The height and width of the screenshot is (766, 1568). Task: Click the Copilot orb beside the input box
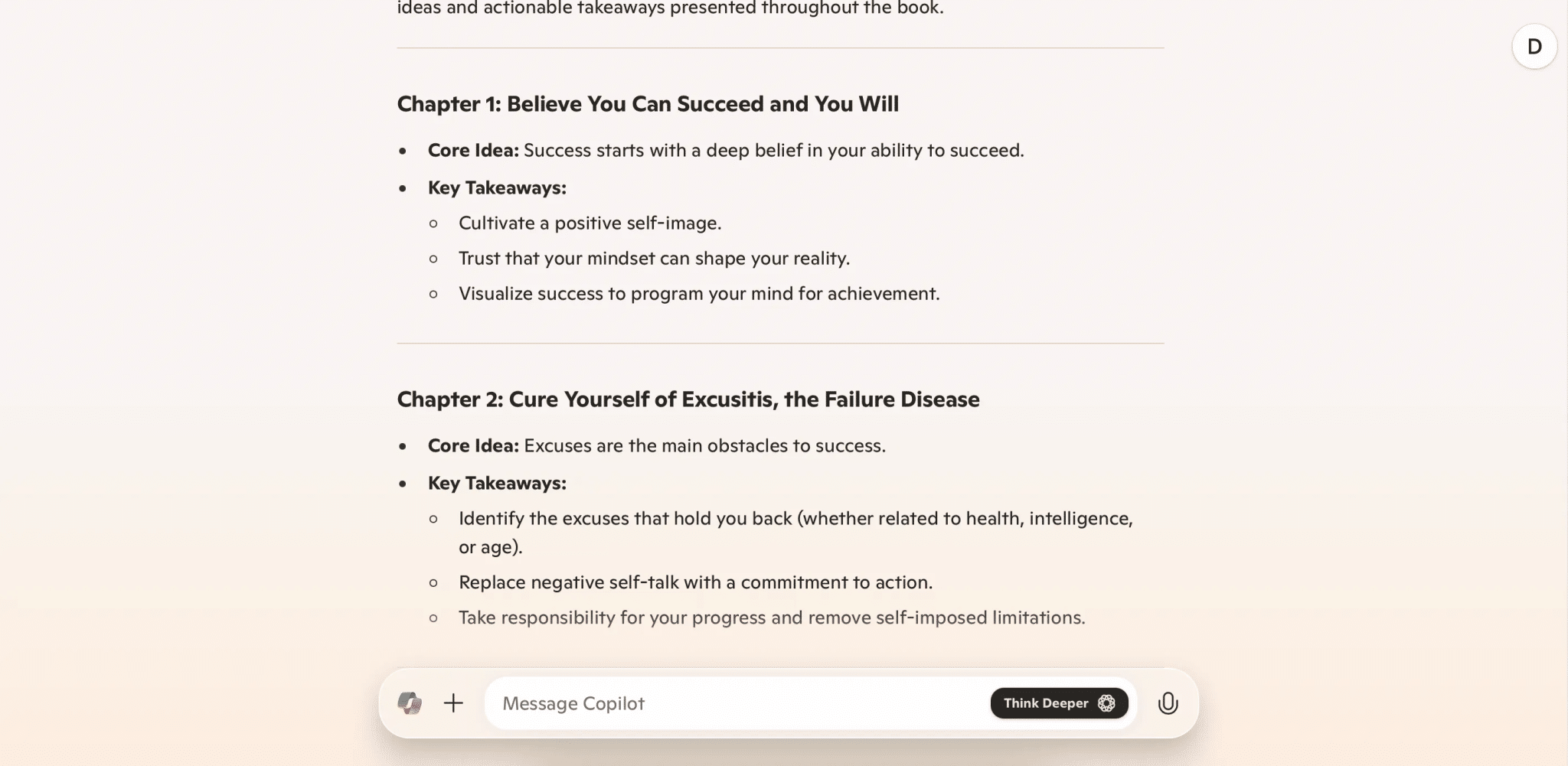[x=411, y=703]
